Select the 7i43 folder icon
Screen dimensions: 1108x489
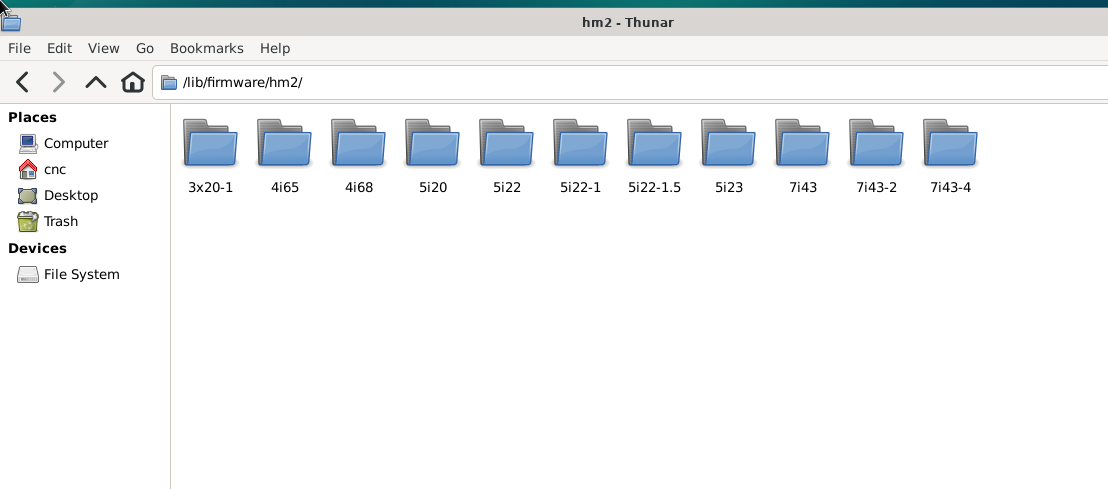(803, 142)
